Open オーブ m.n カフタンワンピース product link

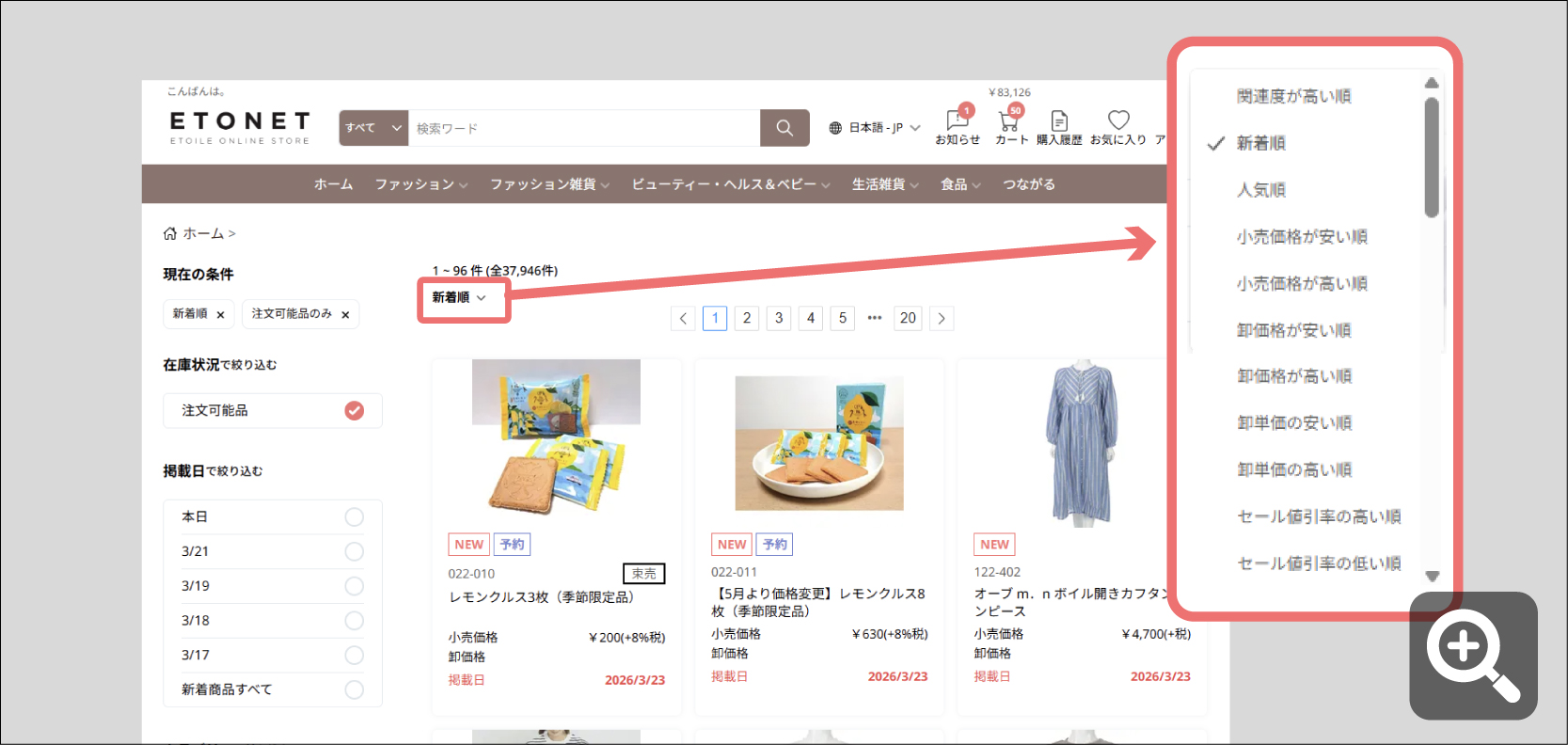pyautogui.click(x=1070, y=602)
